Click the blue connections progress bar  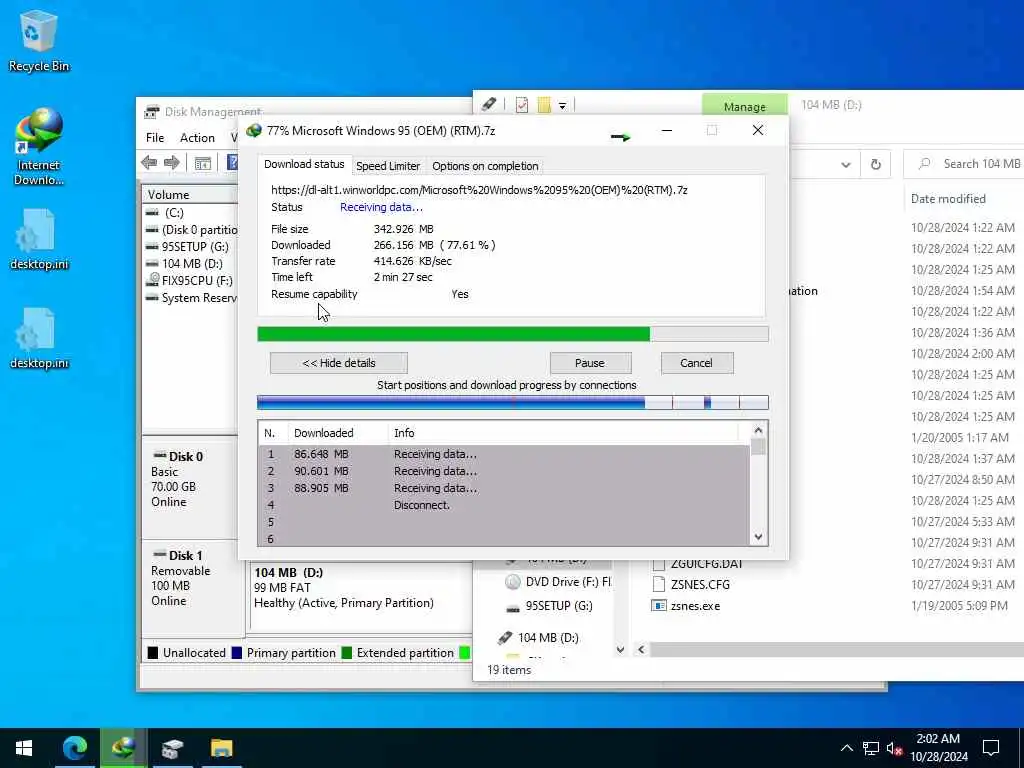513,402
